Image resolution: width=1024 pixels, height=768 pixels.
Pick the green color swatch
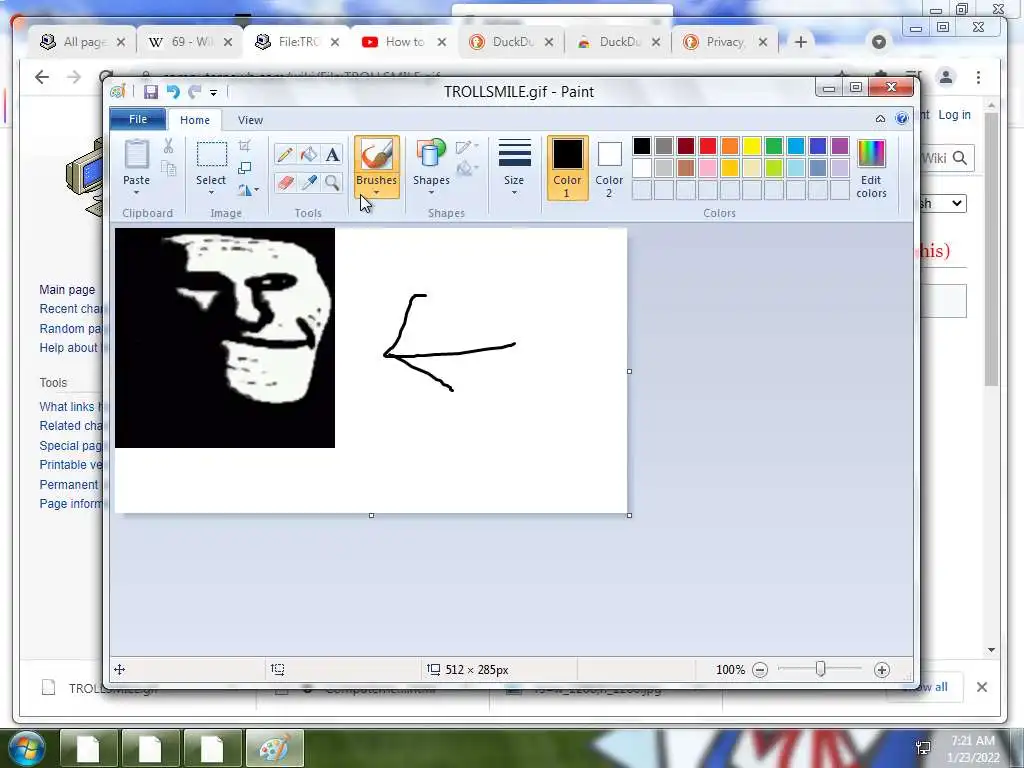tap(774, 146)
